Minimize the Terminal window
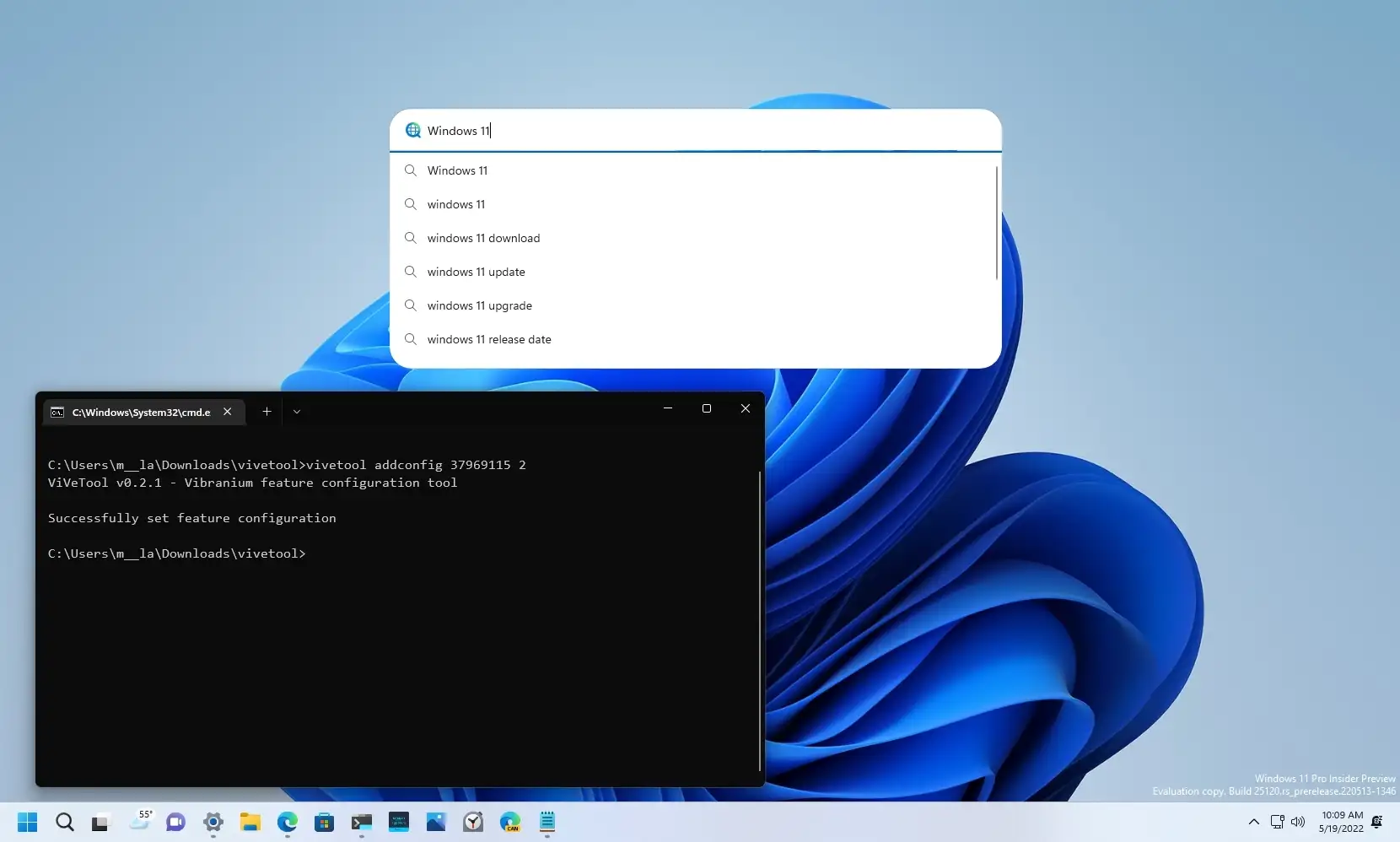This screenshot has width=1400, height=842. [x=668, y=408]
